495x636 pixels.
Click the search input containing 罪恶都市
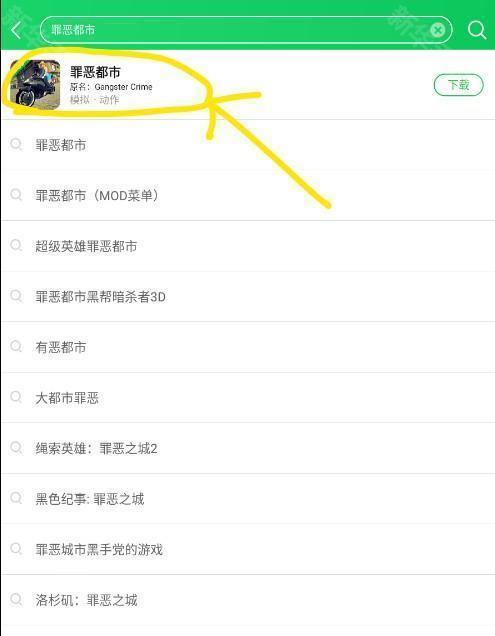click(x=246, y=30)
